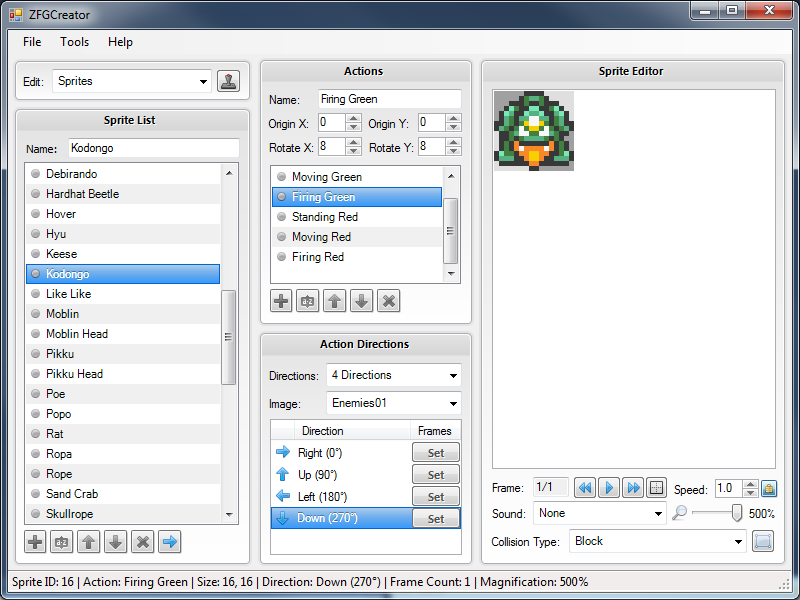Screen dimensions: 800x600
Task: Select the Moving Green action
Action: click(x=357, y=177)
